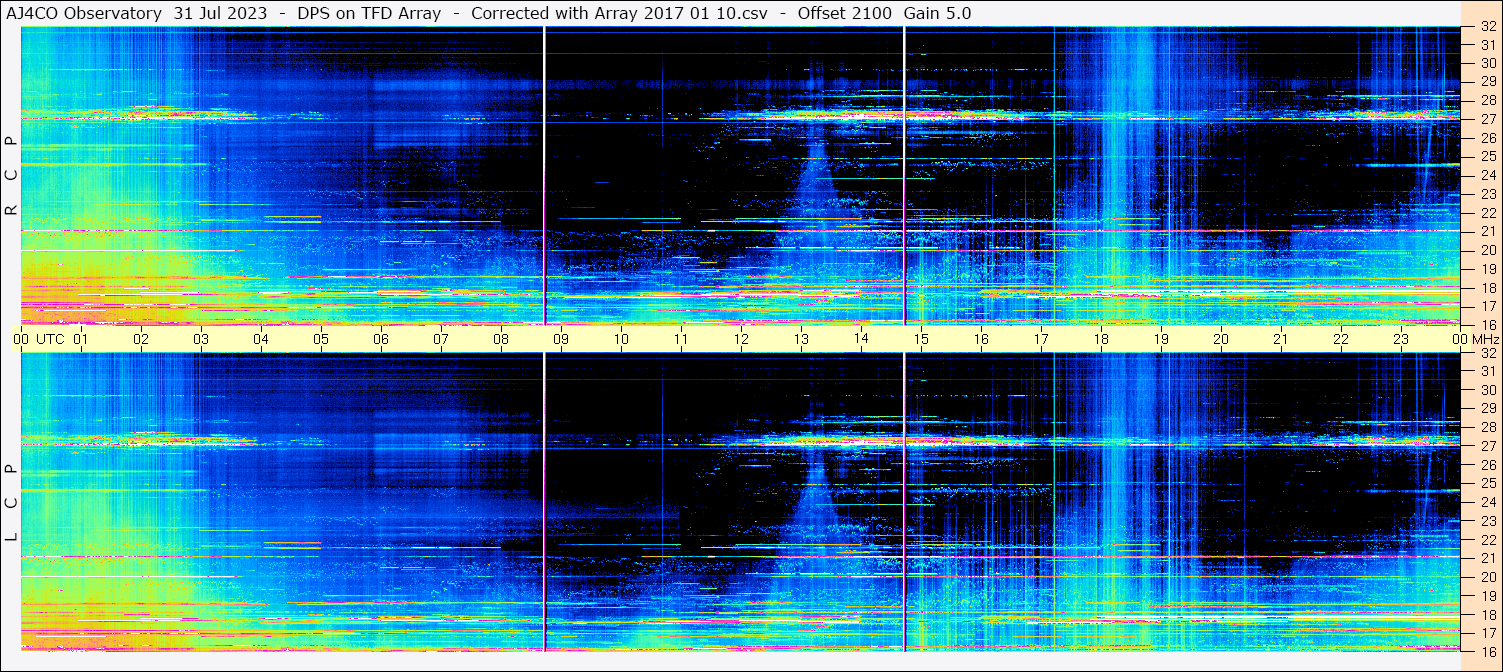Click the 17 MHz tick in the LCP panel
Image resolution: width=1503 pixels, height=672 pixels.
click(x=1487, y=633)
